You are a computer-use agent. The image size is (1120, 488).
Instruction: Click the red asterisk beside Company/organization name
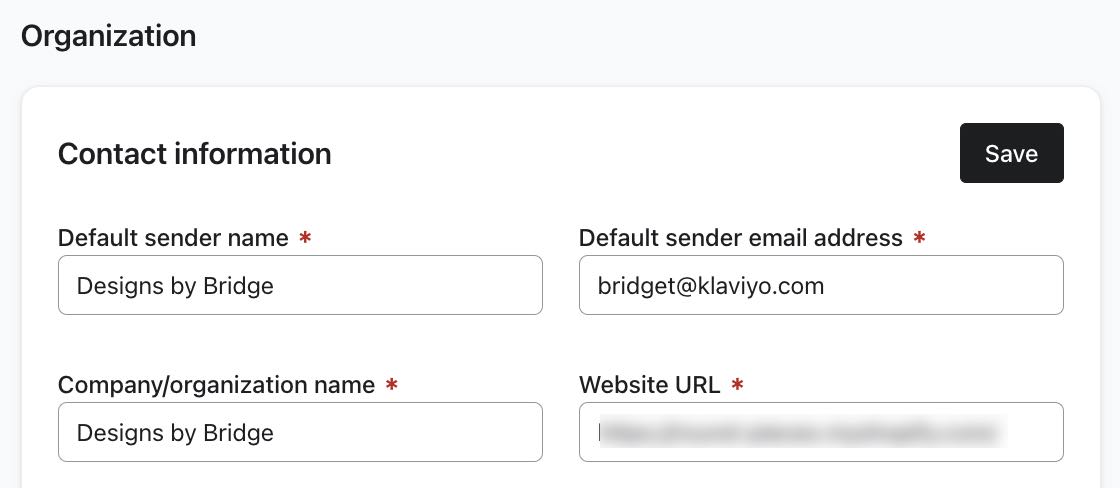click(x=391, y=385)
